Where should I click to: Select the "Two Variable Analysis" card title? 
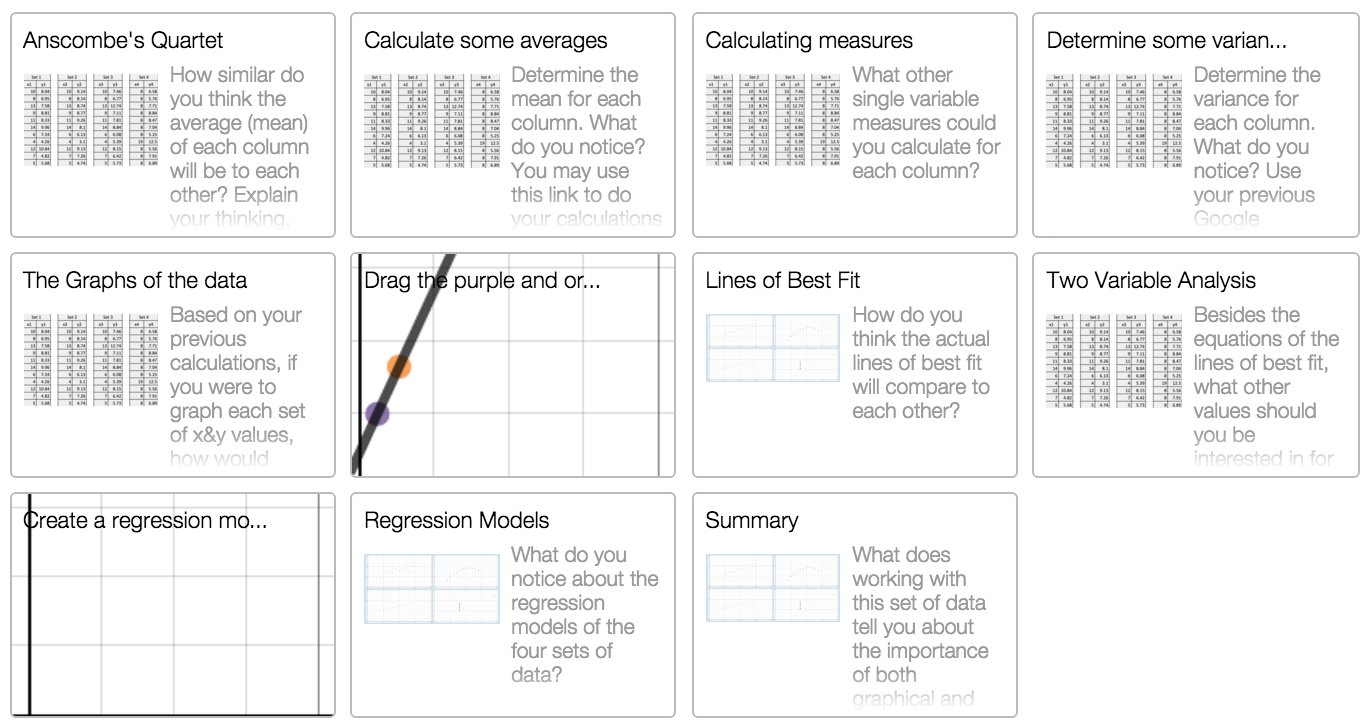[x=1151, y=281]
